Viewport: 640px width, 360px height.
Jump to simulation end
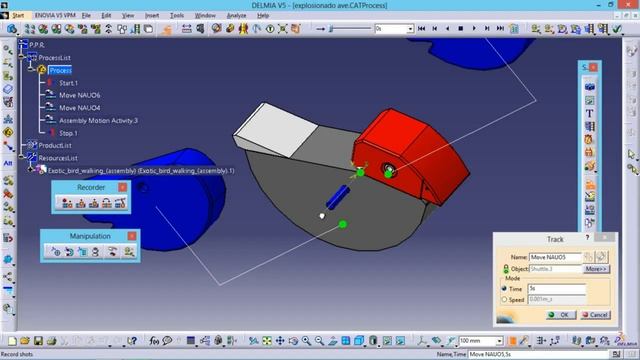pyautogui.click(x=500, y=28)
